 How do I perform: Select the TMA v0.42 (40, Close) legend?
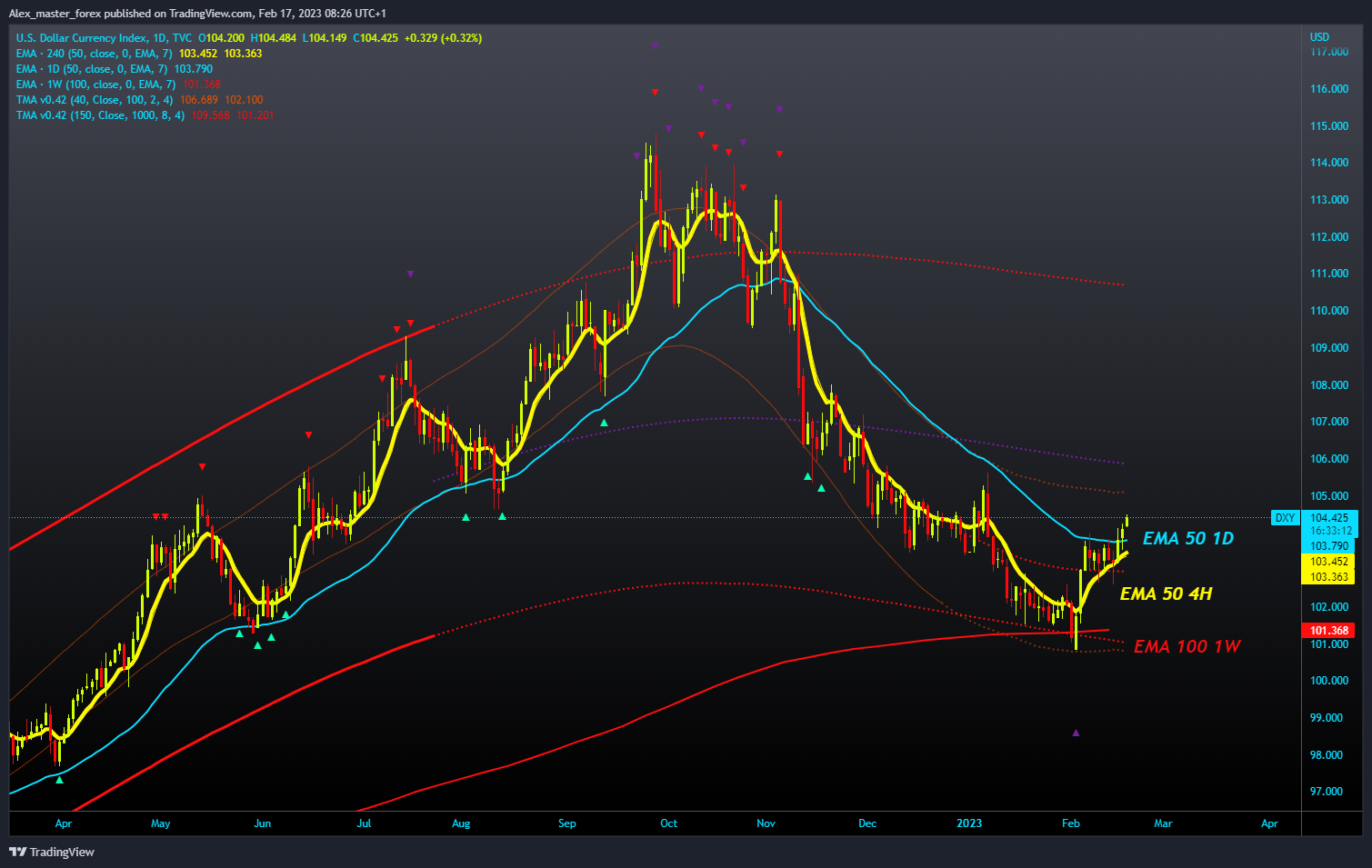(x=95, y=100)
